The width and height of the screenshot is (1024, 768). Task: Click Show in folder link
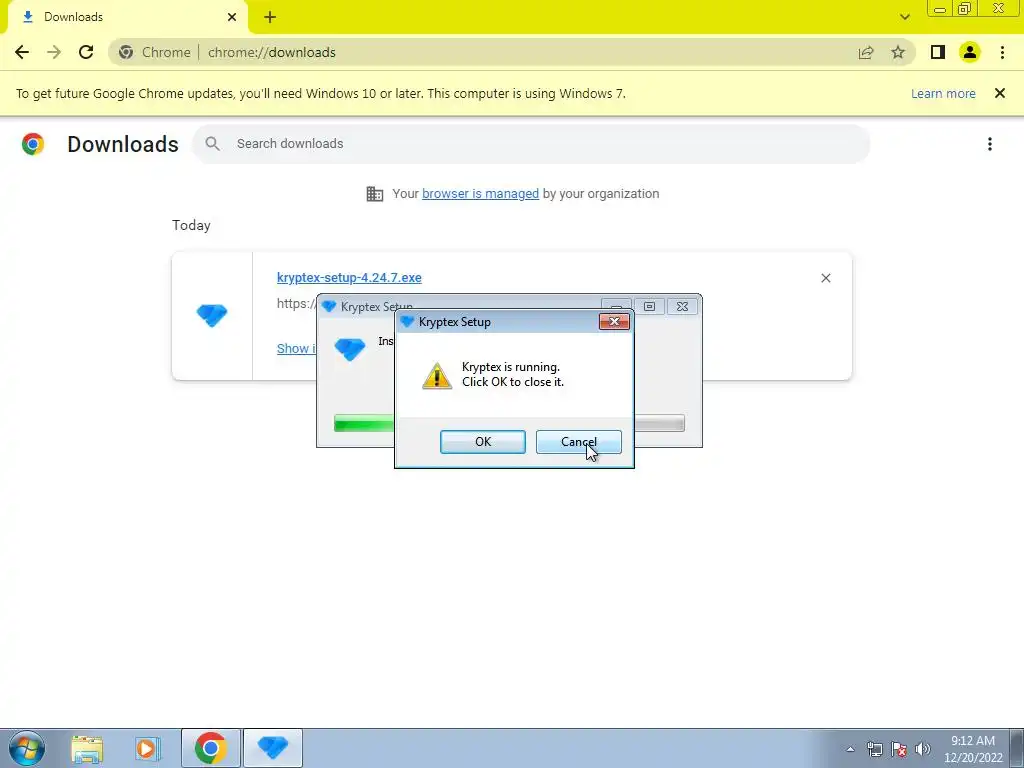296,348
